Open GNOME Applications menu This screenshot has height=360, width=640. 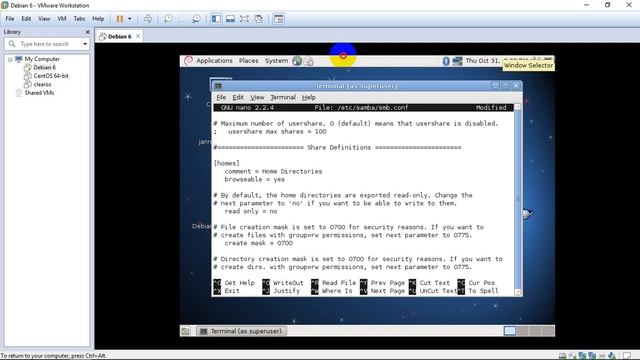(x=214, y=61)
